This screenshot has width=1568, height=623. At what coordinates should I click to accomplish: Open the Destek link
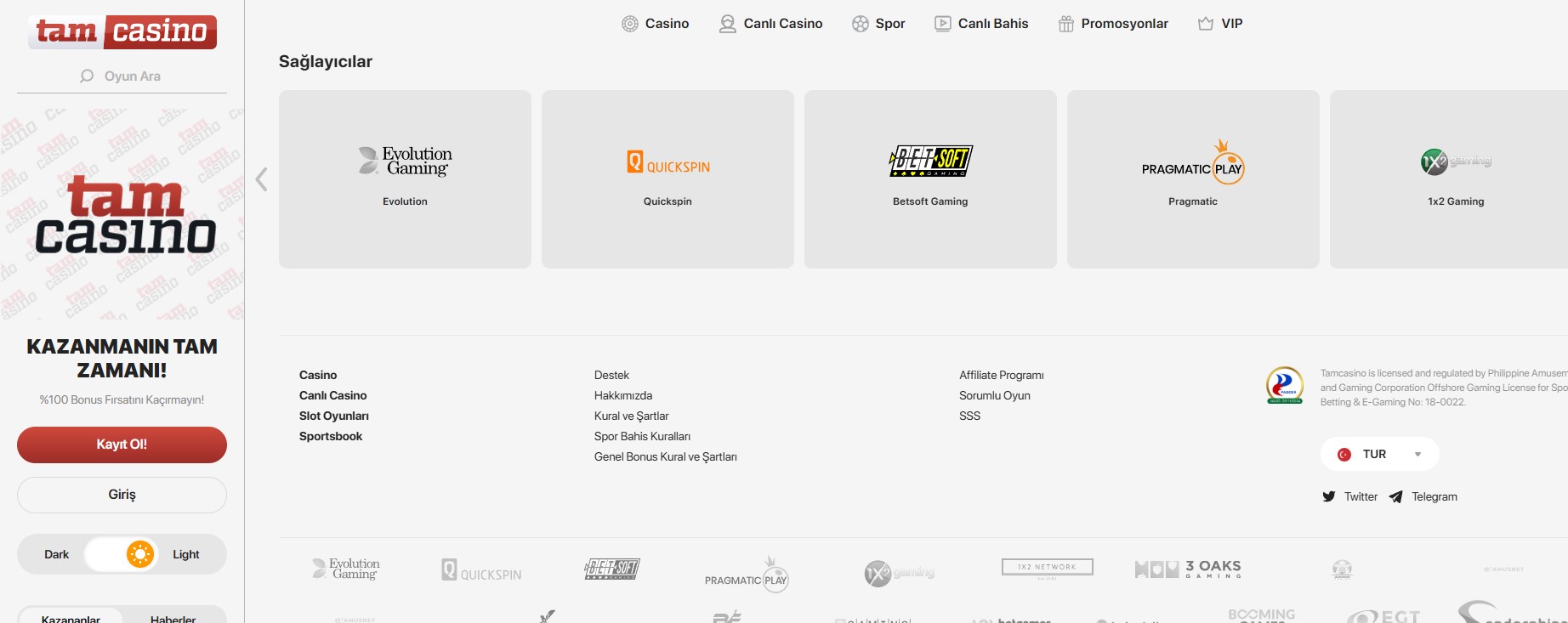coord(611,375)
